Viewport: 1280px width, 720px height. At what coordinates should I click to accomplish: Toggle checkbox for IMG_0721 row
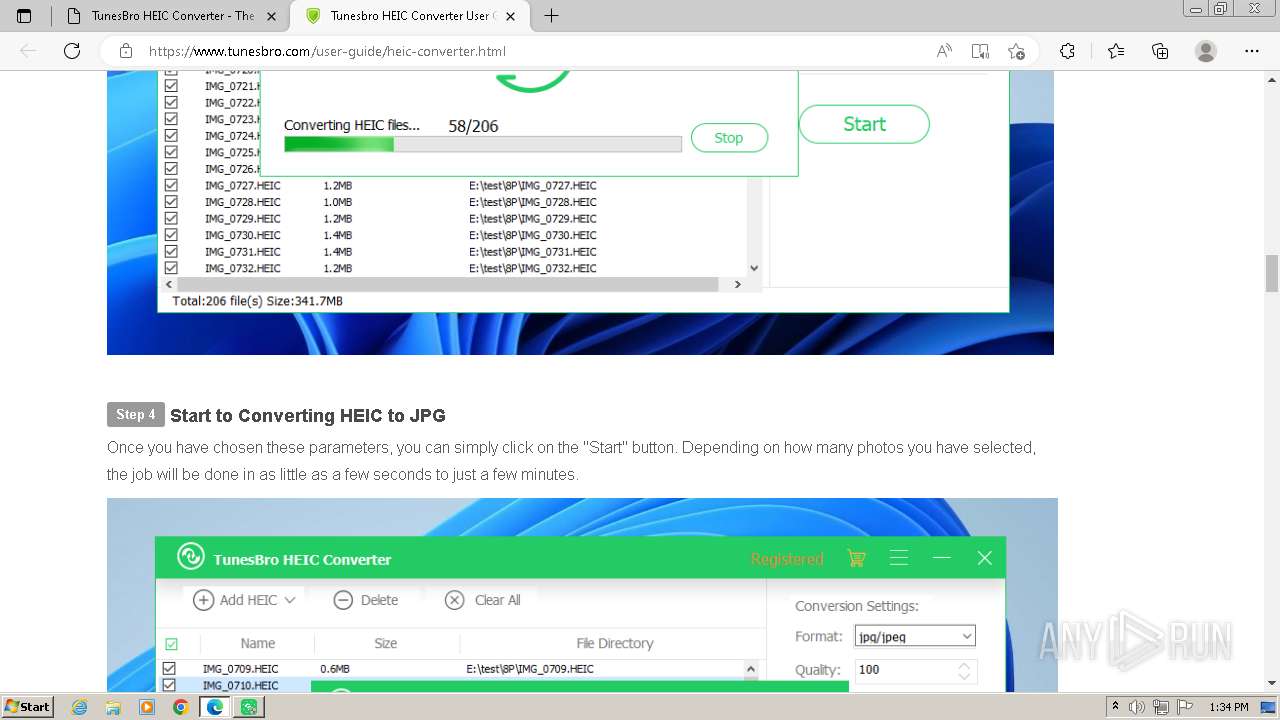coord(171,86)
